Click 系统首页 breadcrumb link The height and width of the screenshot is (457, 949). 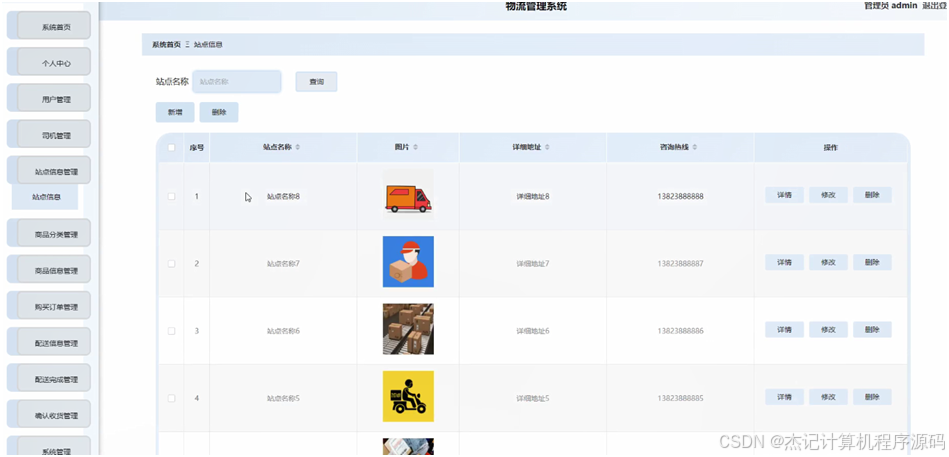click(166, 45)
